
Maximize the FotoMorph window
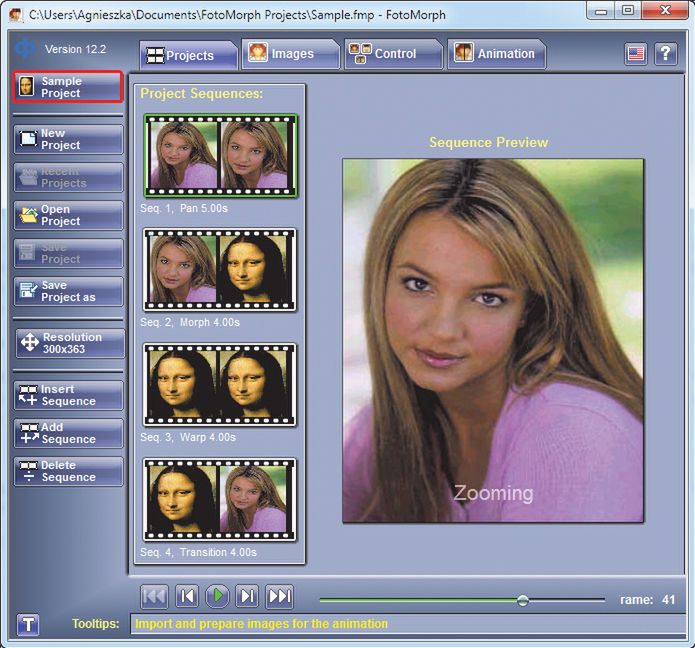tap(627, 10)
